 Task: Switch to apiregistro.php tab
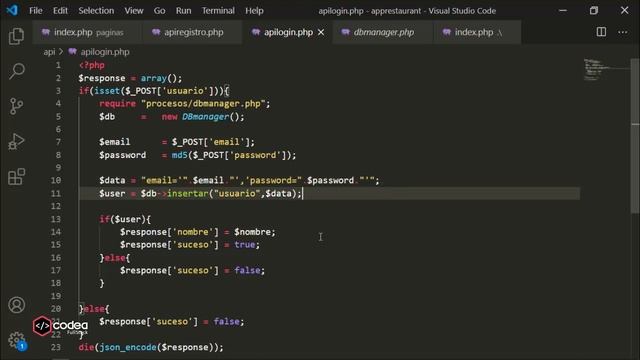coord(192,32)
